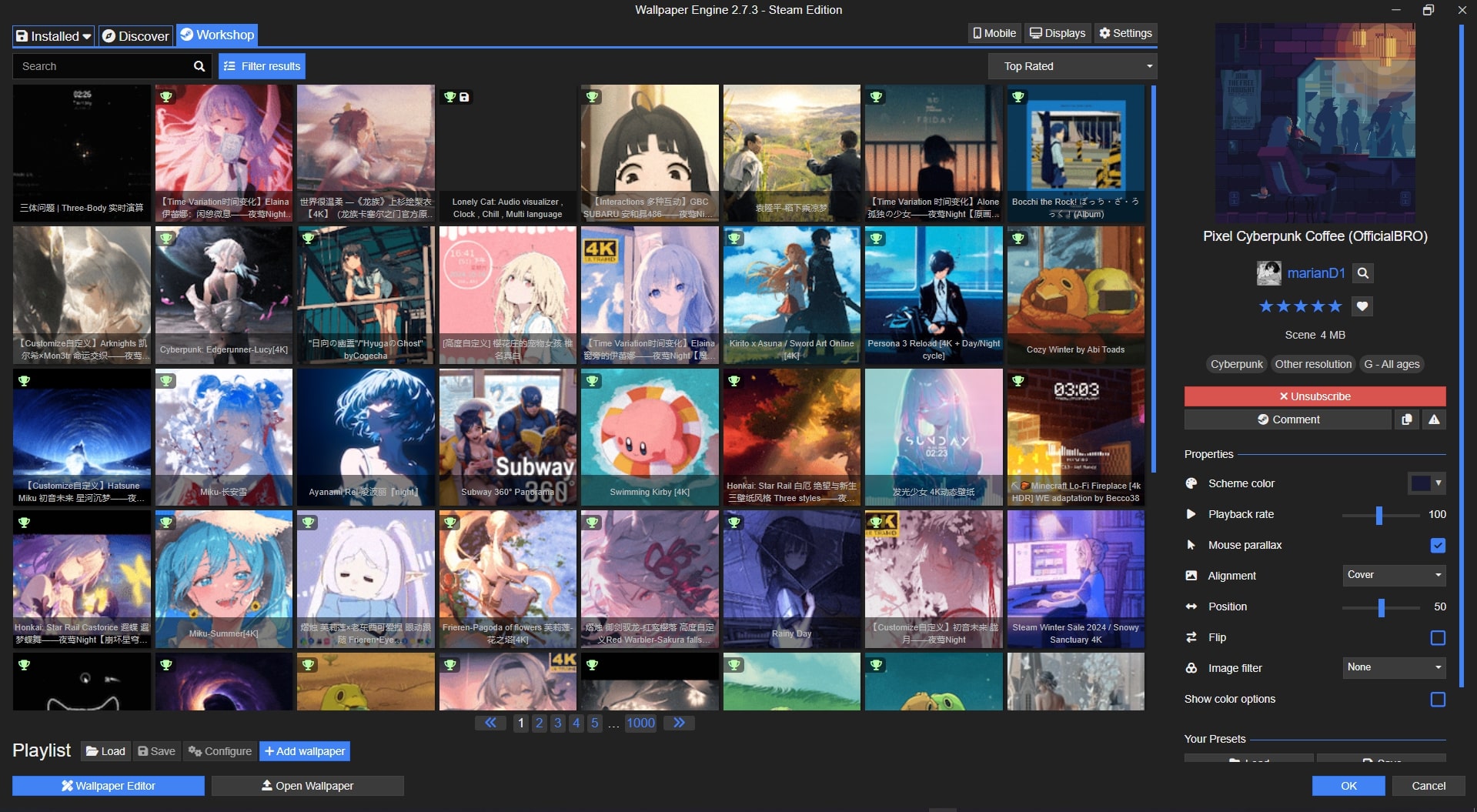The width and height of the screenshot is (1477, 812).
Task: Configure the playlist
Action: (220, 751)
